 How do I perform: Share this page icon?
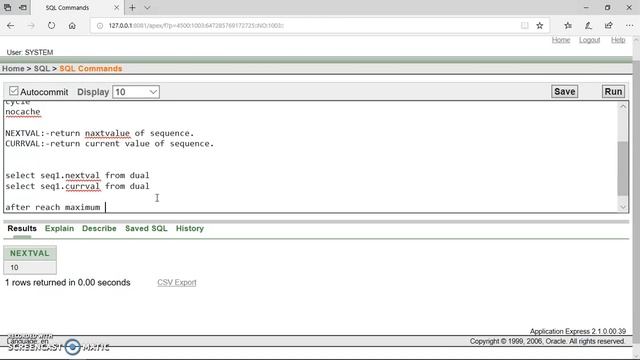[x=609, y=26]
